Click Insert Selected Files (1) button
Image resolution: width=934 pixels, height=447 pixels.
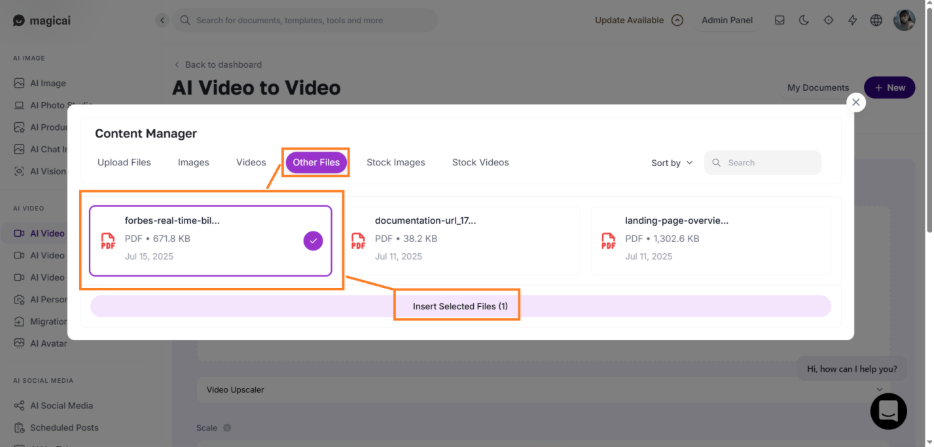coord(460,306)
